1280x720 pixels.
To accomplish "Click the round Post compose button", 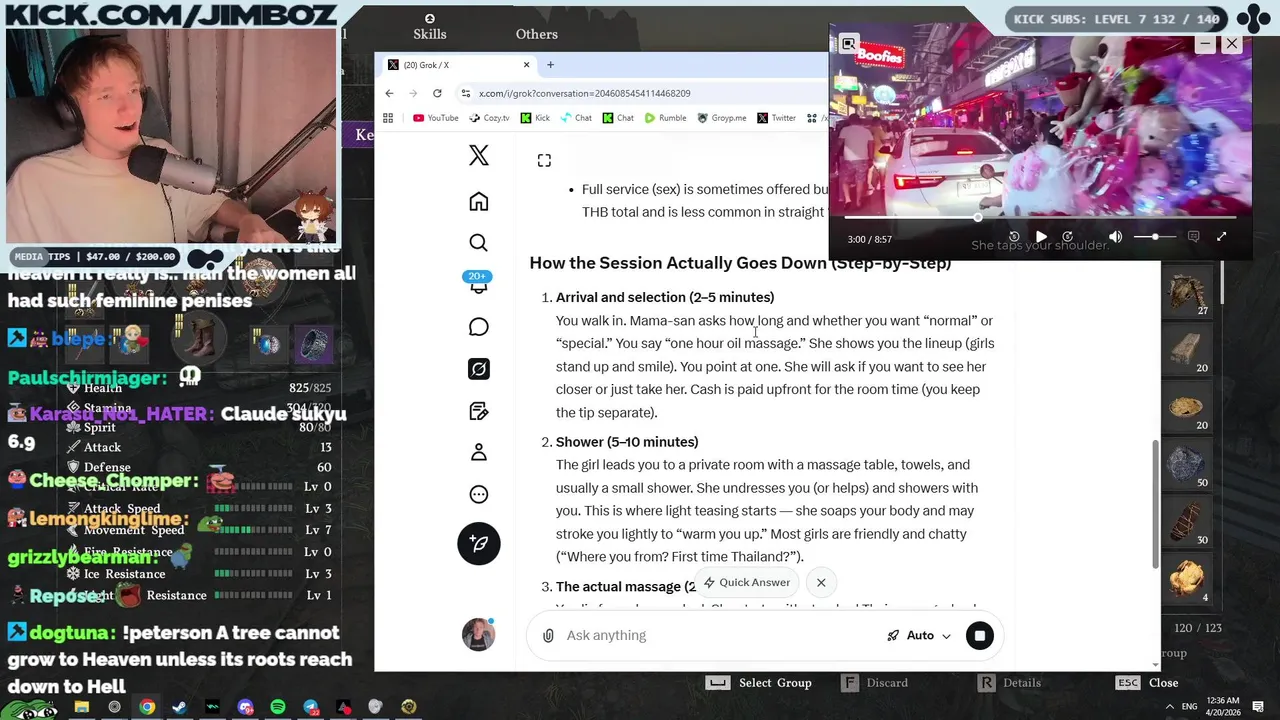I will pos(478,543).
